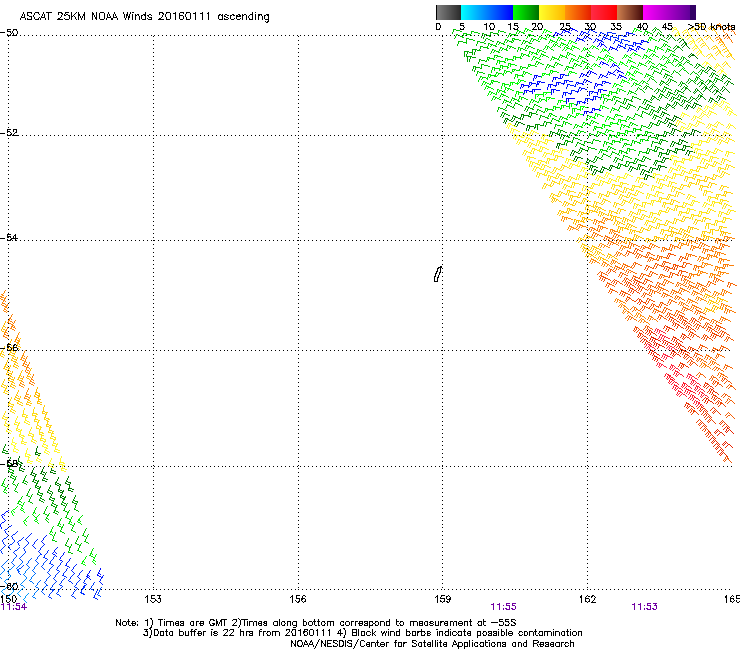Click the latitude label -54
Image resolution: width=740 pixels, height=650 pixels.
(x=9, y=237)
